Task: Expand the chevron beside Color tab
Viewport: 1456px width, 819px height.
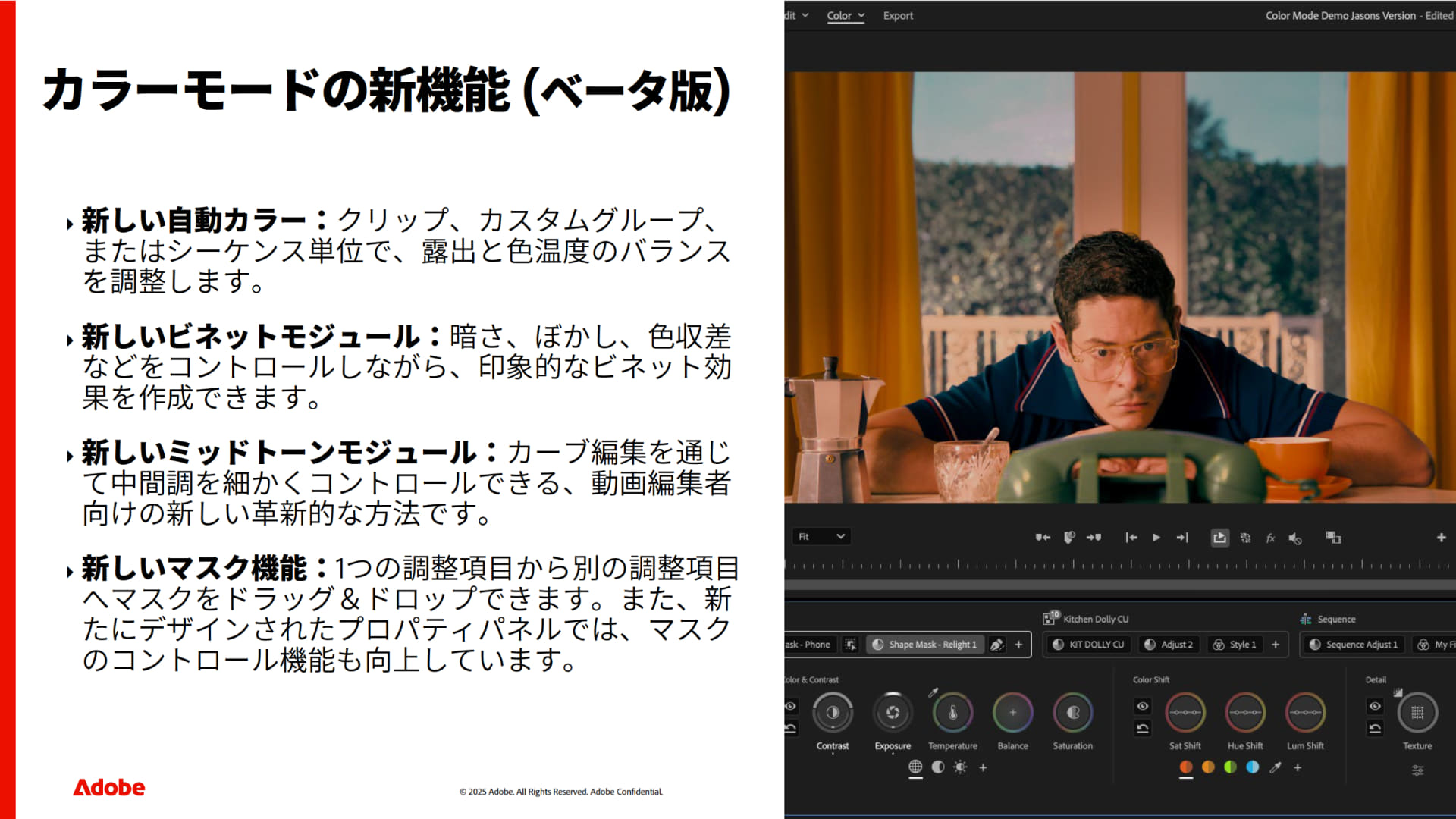Action: click(861, 15)
